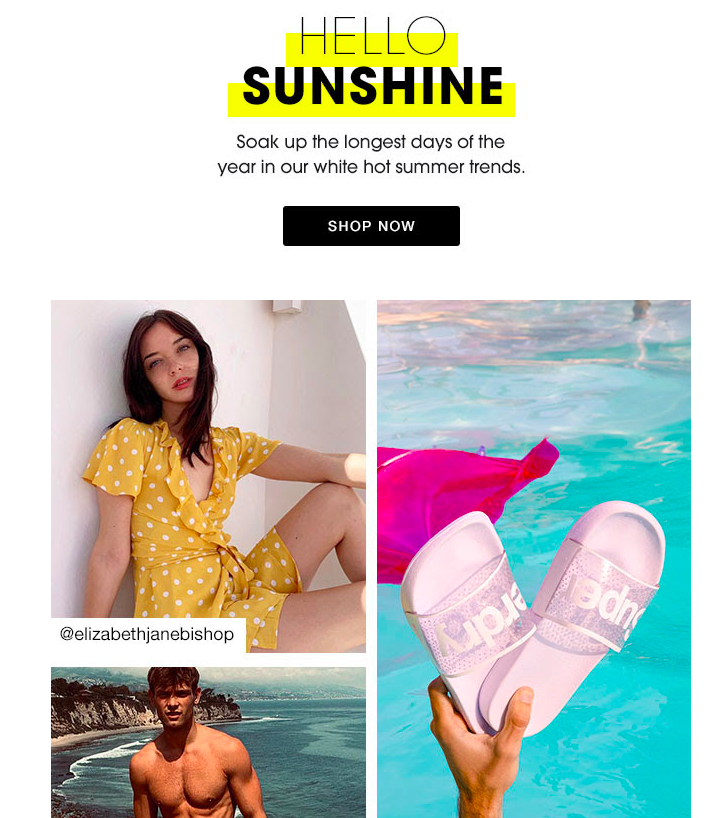720x818 pixels.
Task: Click the SUNSHINE bold heading text
Action: (373, 86)
